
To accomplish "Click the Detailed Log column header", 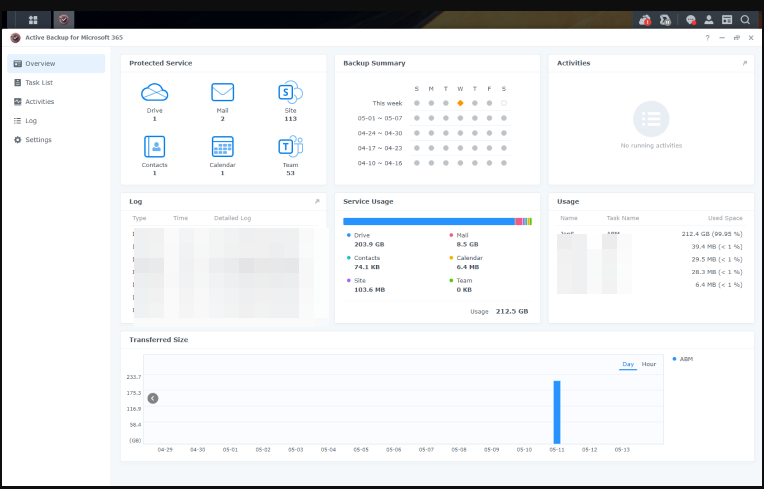I will pos(232,218).
